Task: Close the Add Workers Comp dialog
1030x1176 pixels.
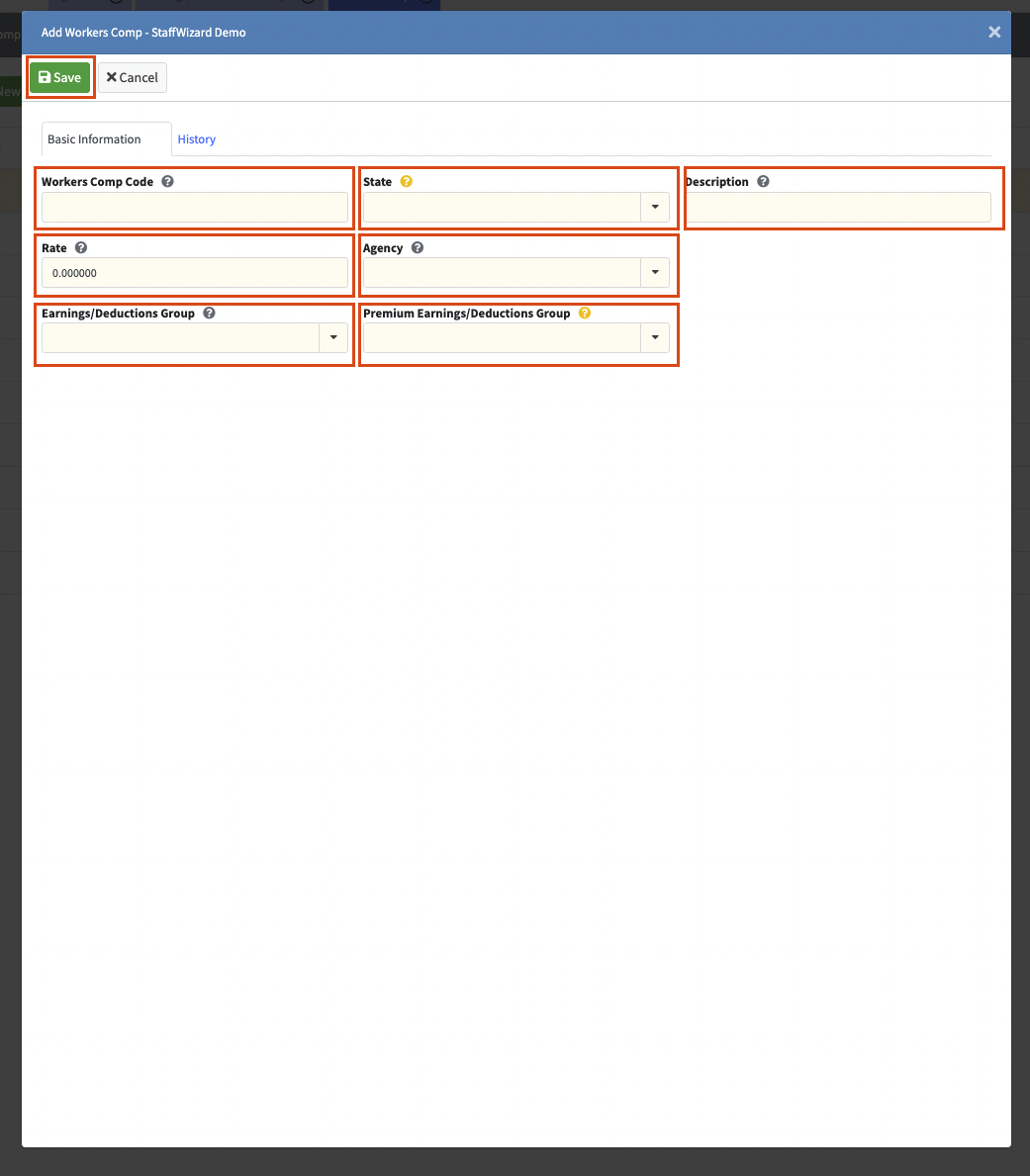Action: [x=994, y=33]
